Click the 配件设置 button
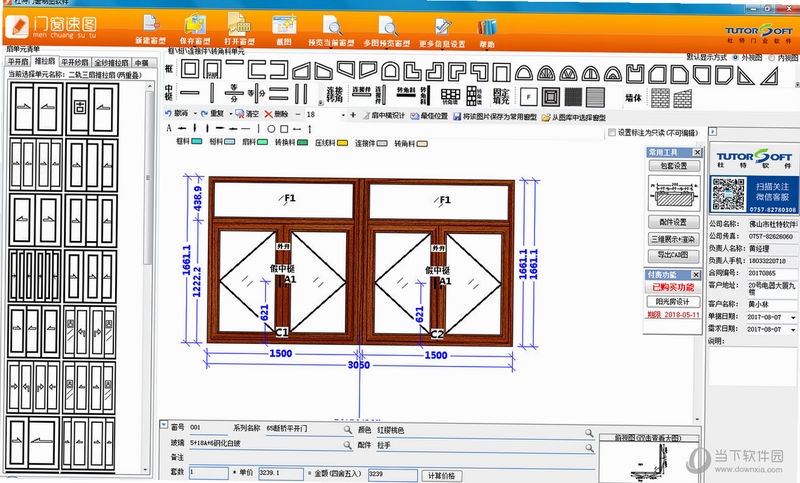 click(673, 222)
